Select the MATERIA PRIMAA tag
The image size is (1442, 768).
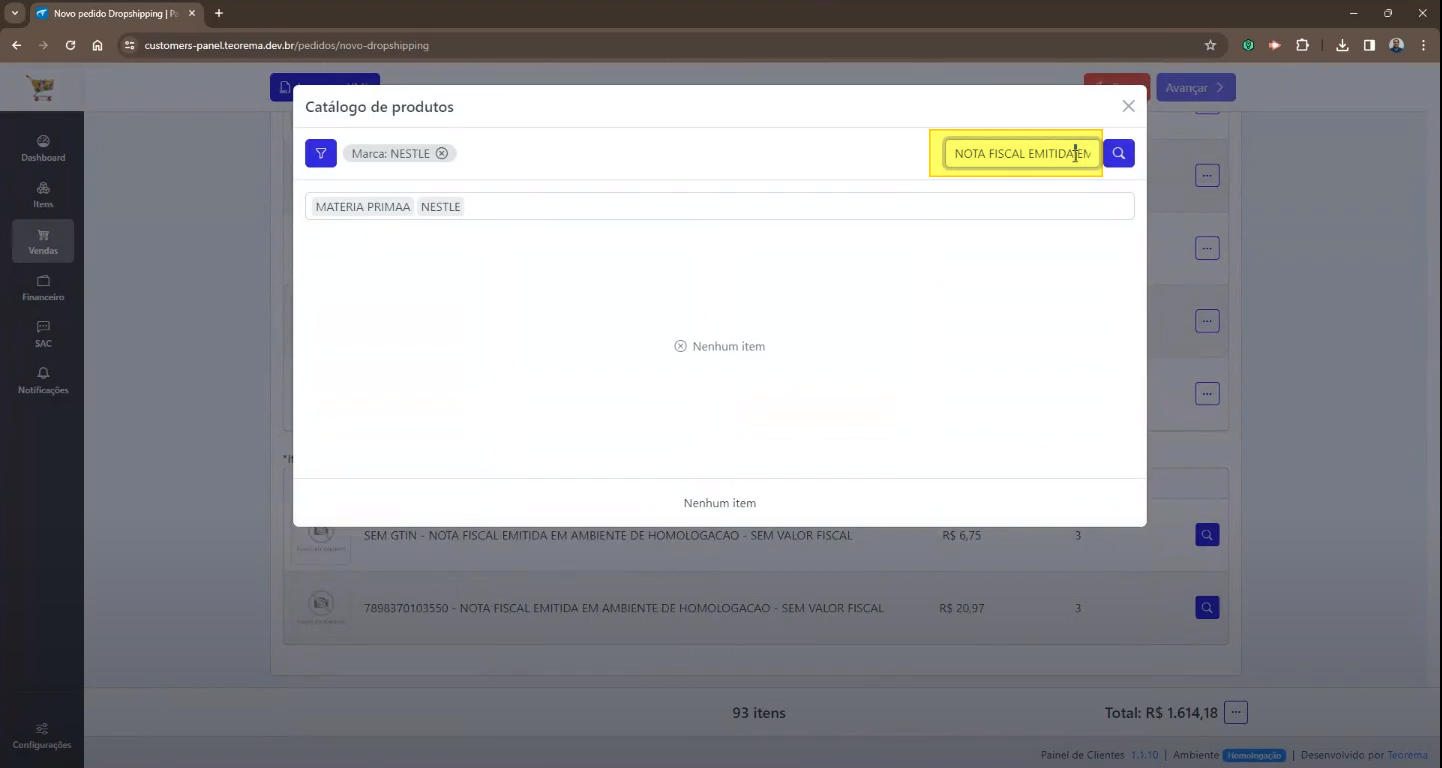click(363, 207)
